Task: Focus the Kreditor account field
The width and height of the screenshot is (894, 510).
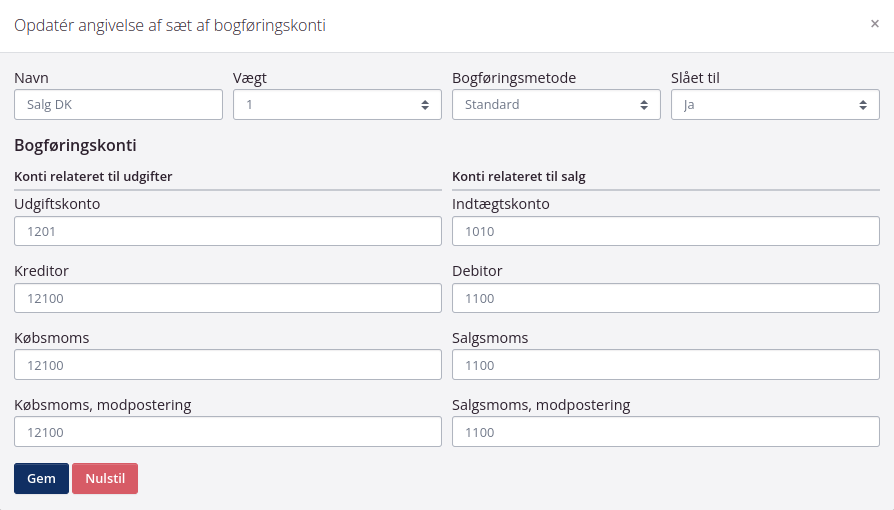Action: [227, 298]
